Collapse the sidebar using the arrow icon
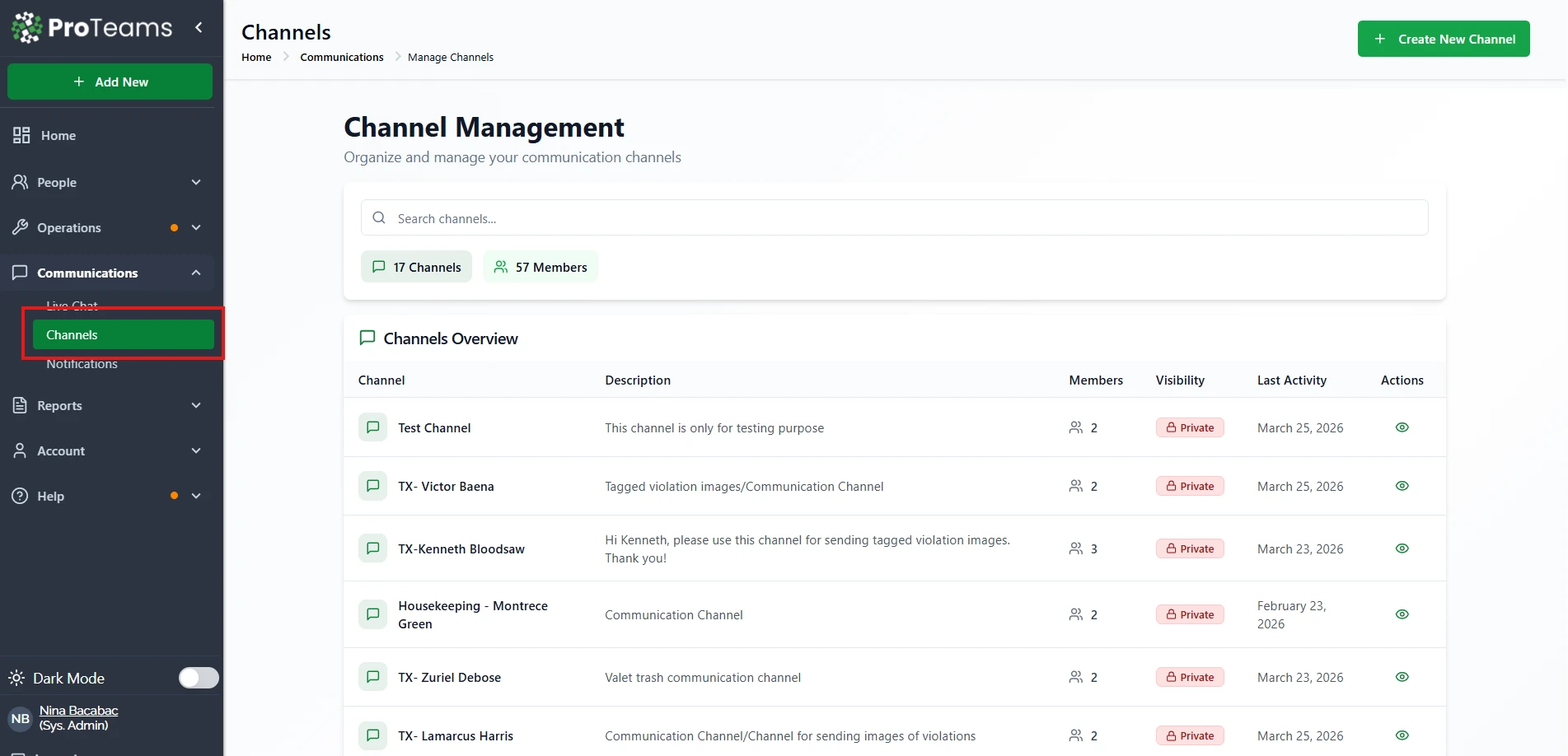This screenshot has height=756, width=1568. [199, 27]
